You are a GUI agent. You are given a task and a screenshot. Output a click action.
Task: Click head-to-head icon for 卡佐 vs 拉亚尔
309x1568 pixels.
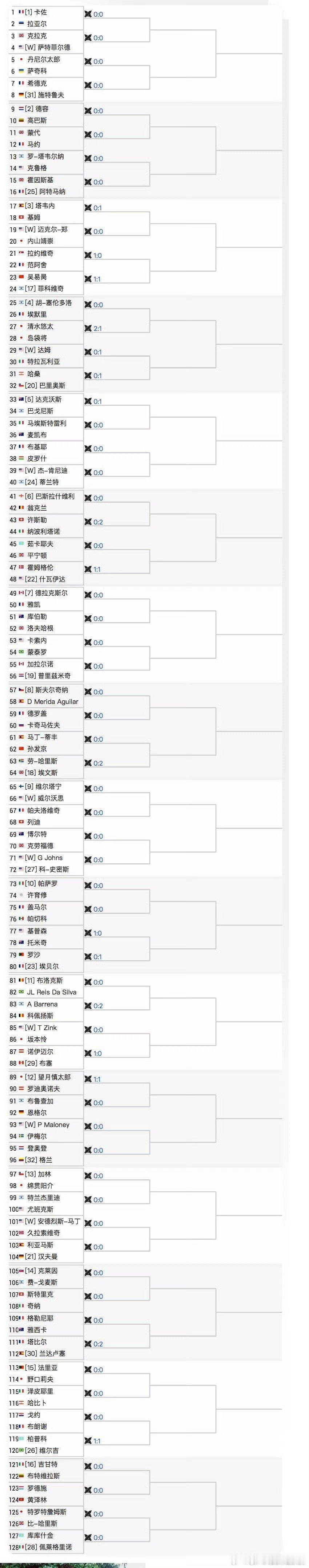88,14
